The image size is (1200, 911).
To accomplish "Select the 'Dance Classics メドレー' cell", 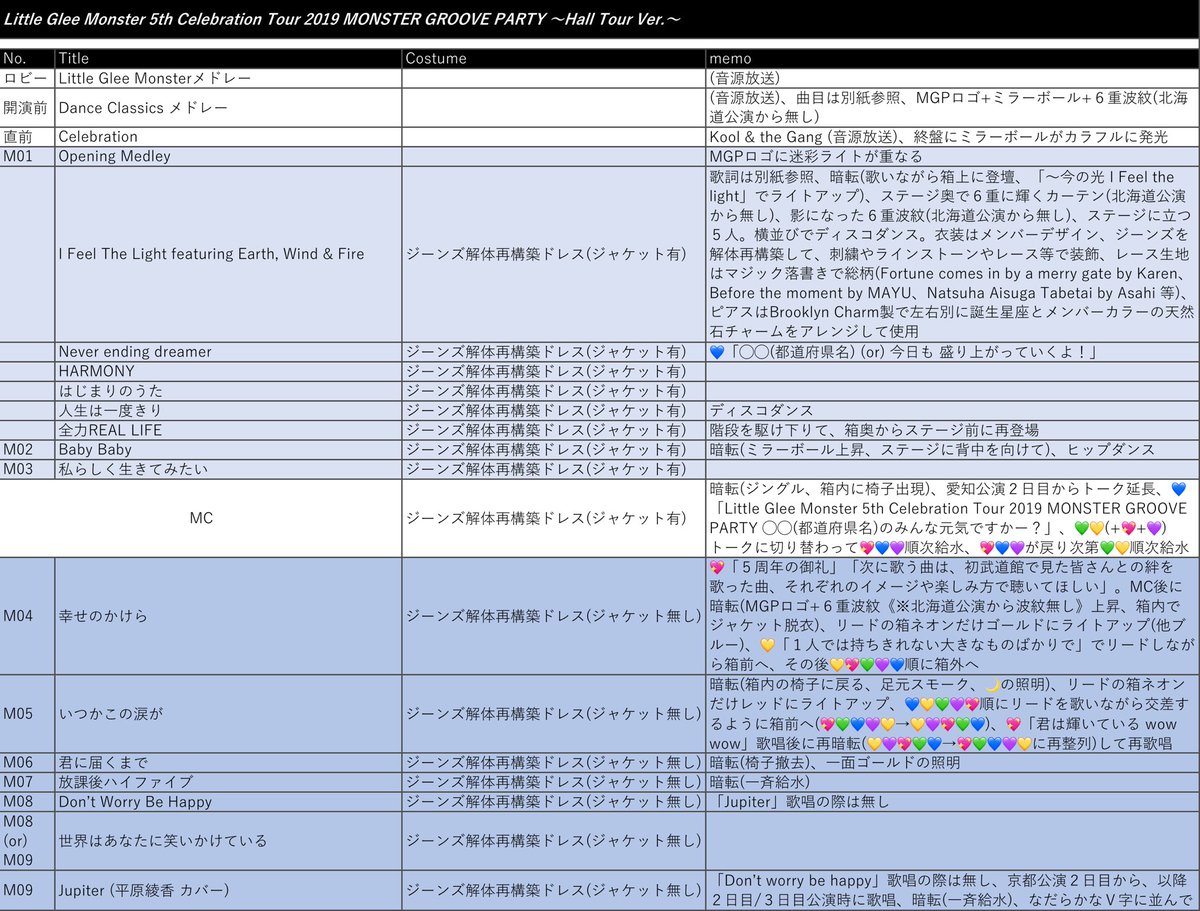I will pyautogui.click(x=229, y=107).
